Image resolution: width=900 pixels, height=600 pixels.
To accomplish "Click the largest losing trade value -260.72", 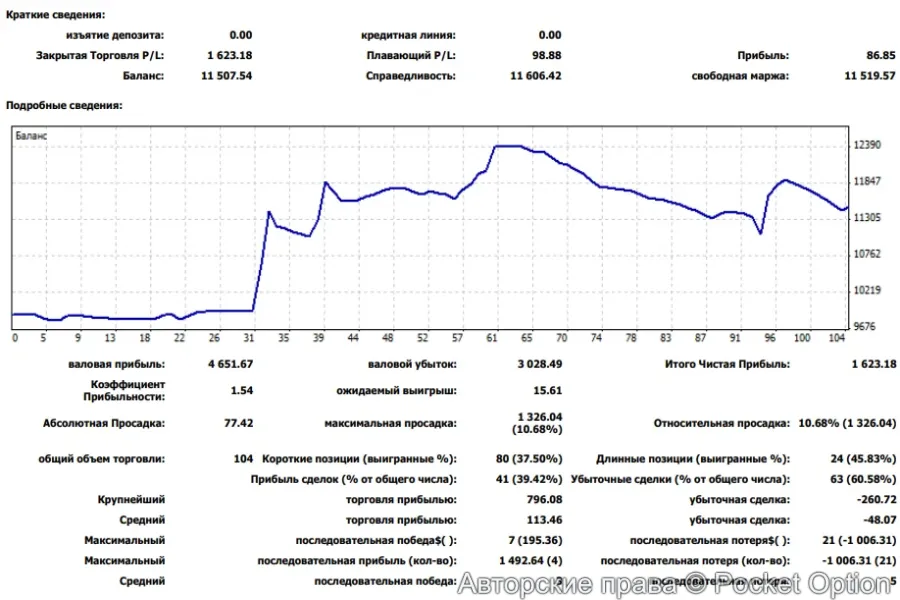I will tap(877, 499).
